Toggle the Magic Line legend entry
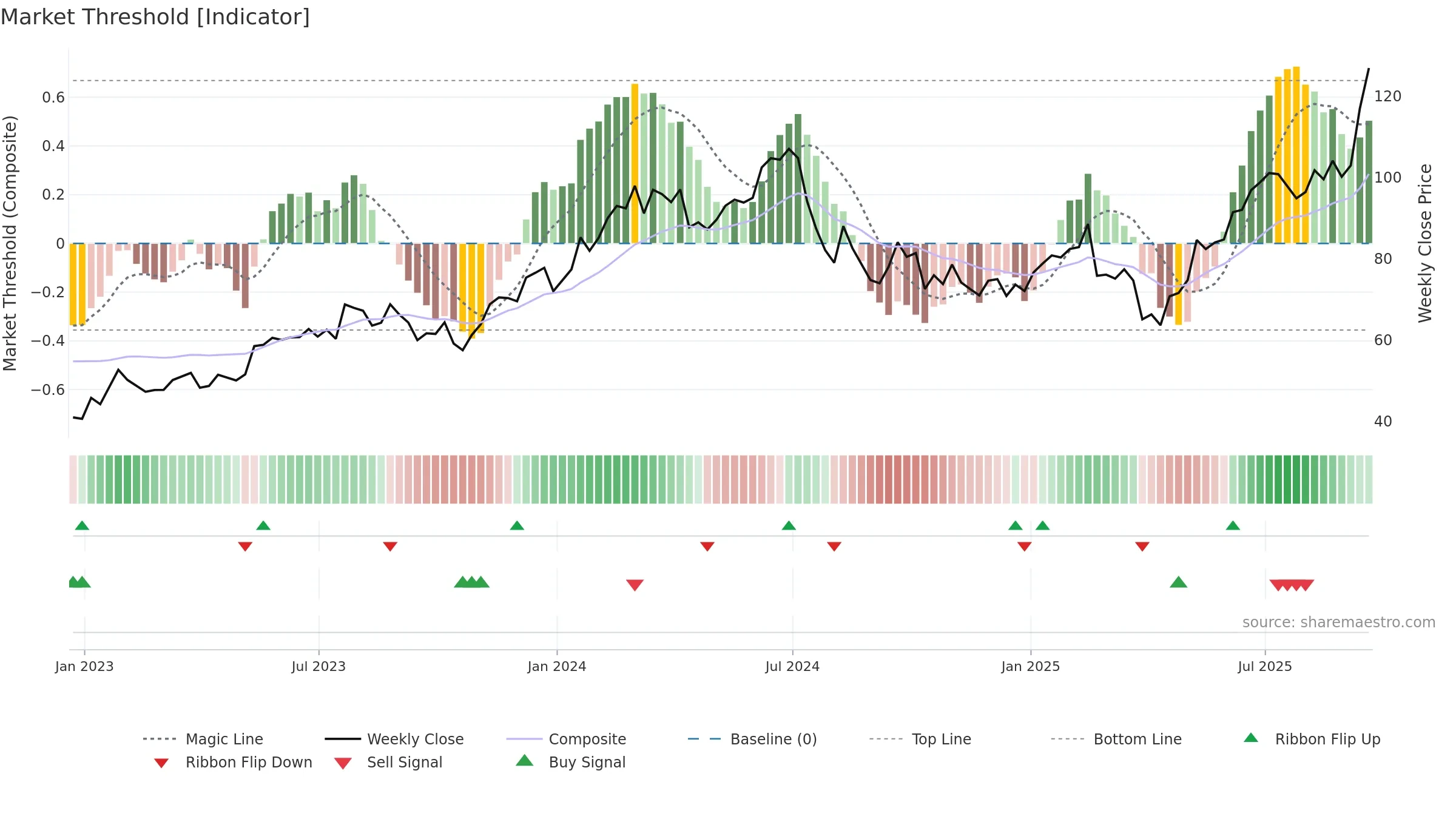 (203, 739)
